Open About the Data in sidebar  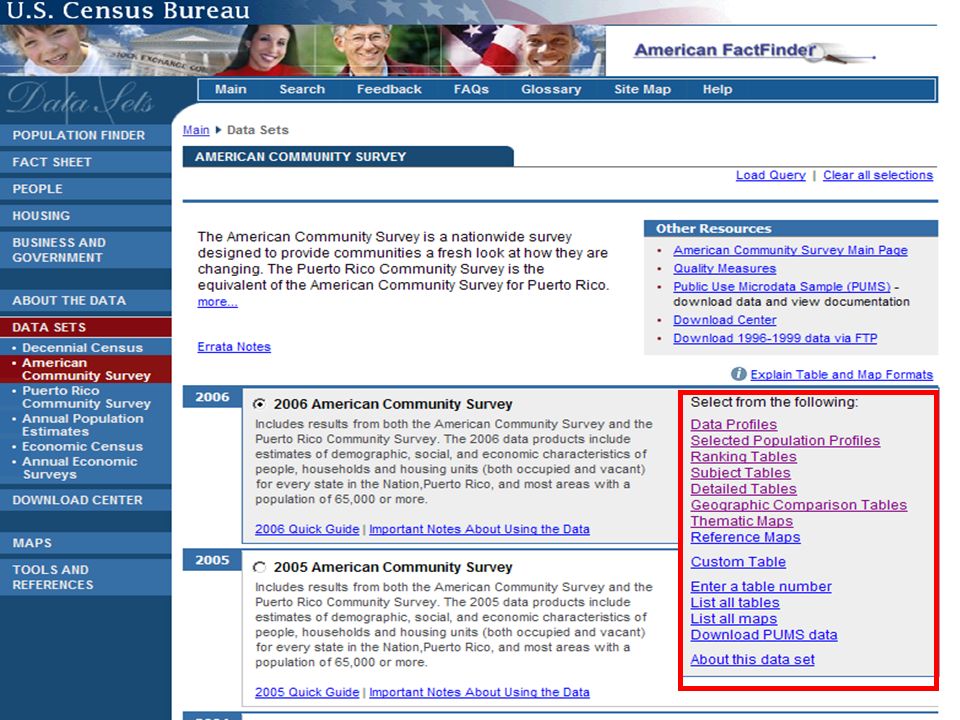(86, 301)
